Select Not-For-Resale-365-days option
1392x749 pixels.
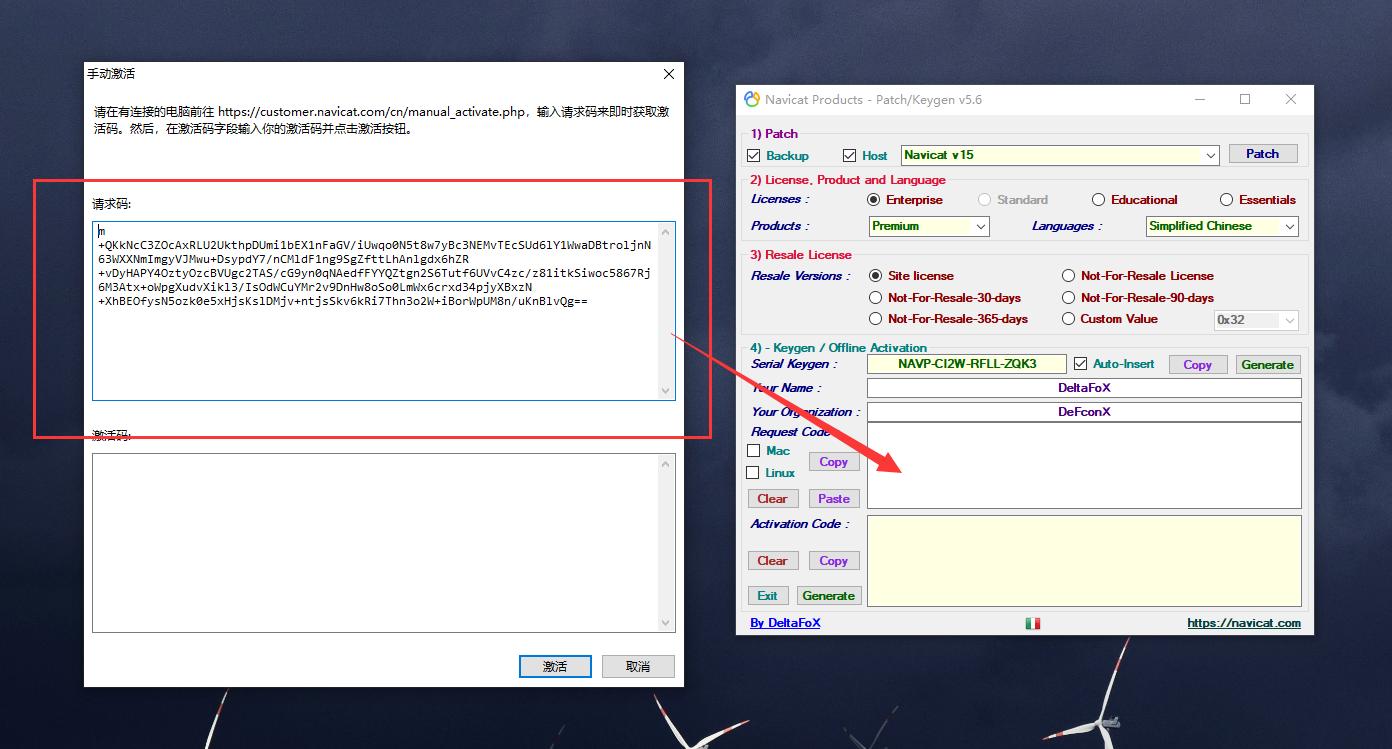(x=876, y=319)
